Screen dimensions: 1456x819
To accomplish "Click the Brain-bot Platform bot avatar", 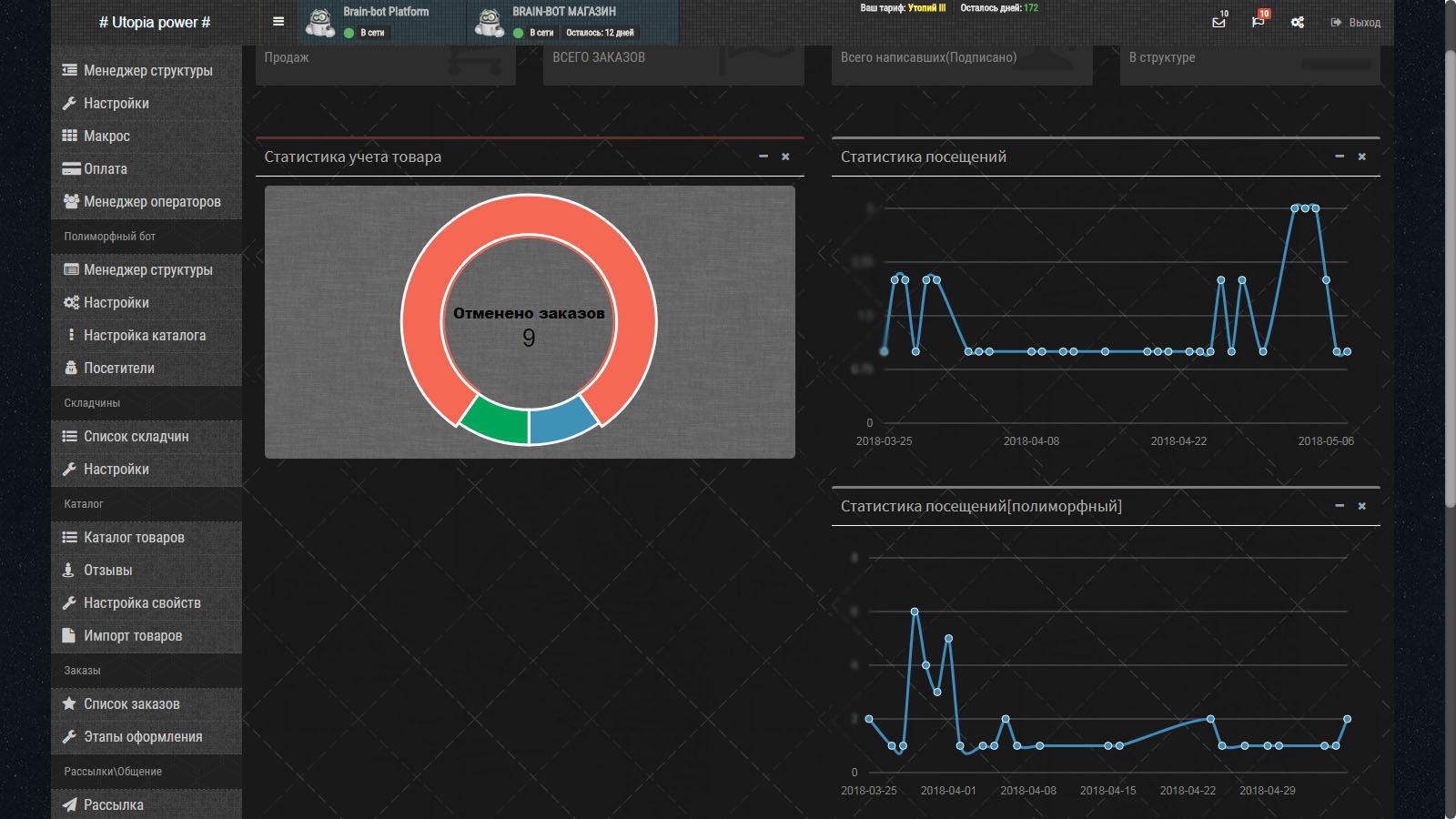I will point(319,22).
